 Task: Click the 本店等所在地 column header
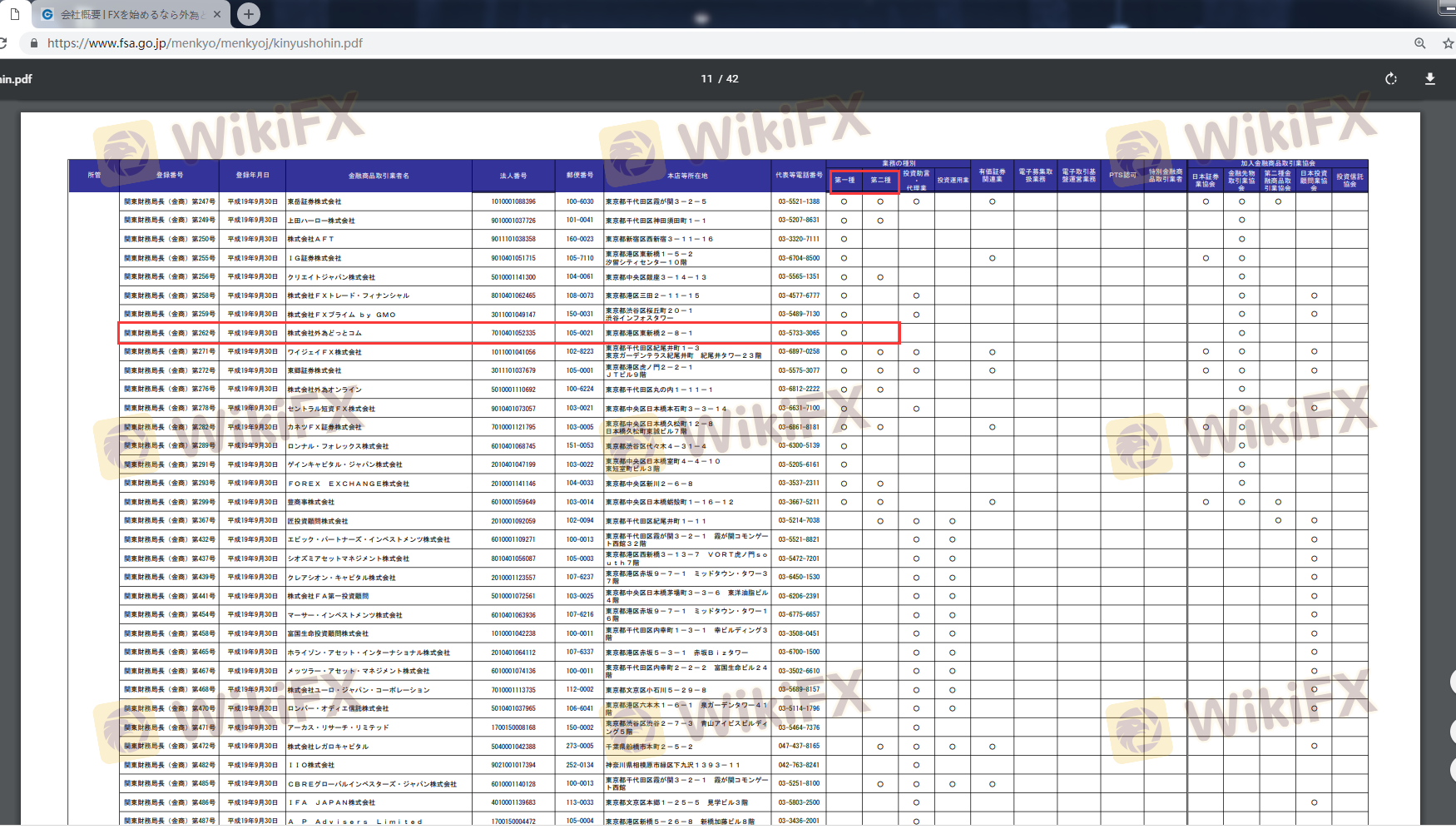click(687, 176)
